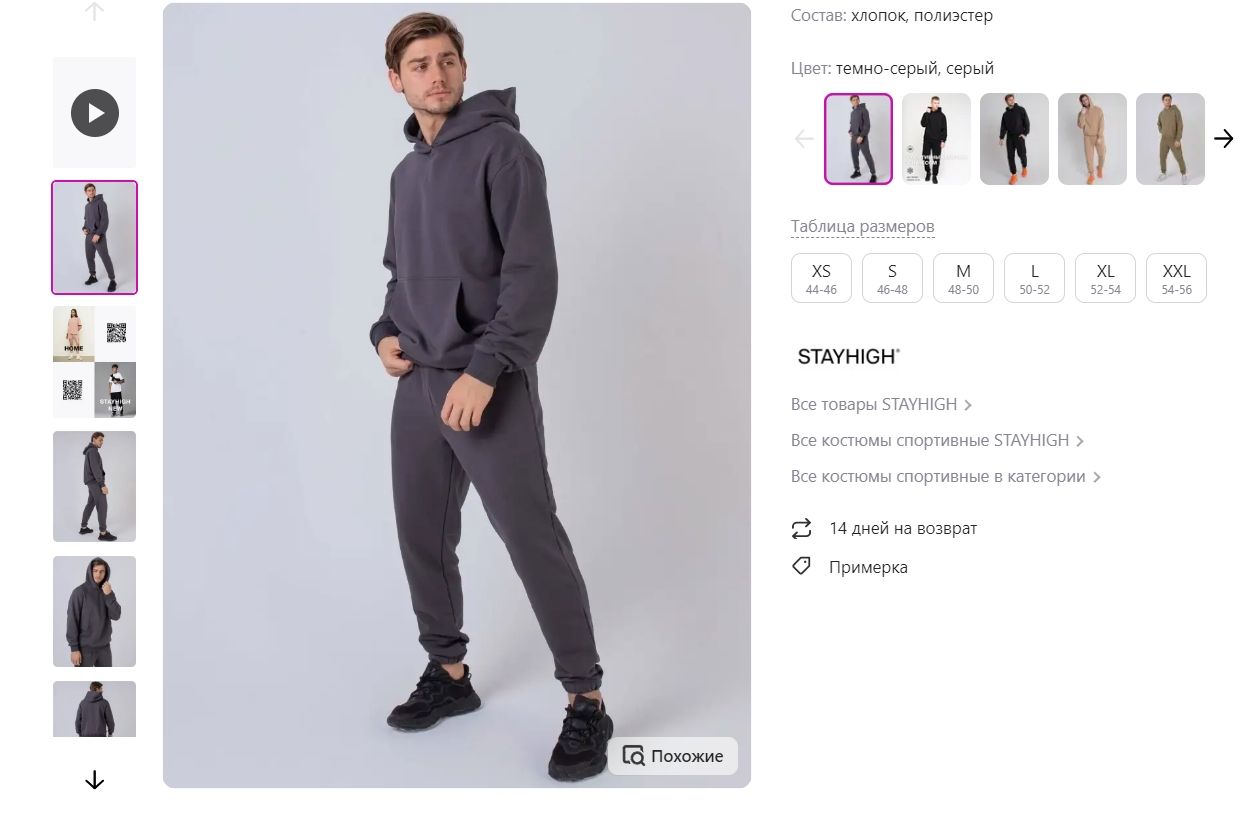Click the Похожие similar items button
The width and height of the screenshot is (1250, 838).
tap(673, 756)
